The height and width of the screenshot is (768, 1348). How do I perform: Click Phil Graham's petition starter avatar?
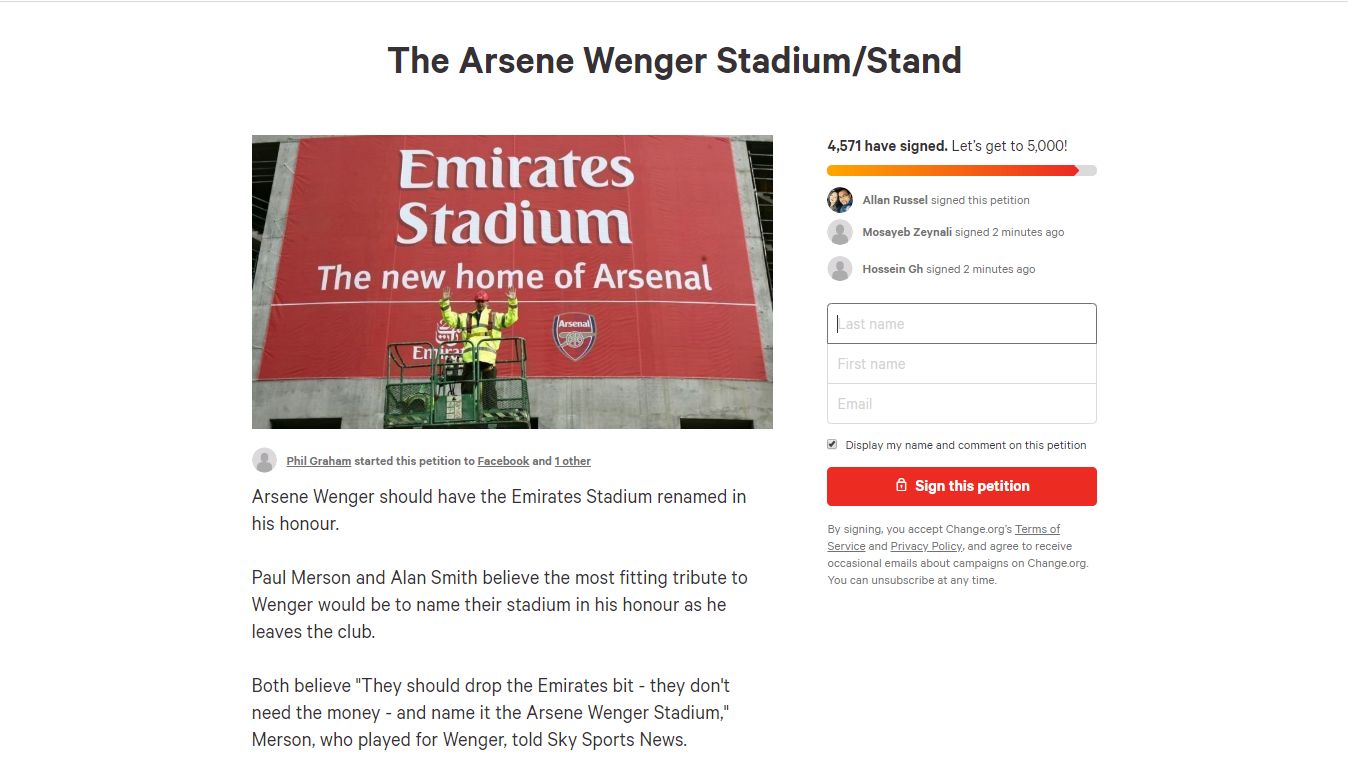(264, 460)
